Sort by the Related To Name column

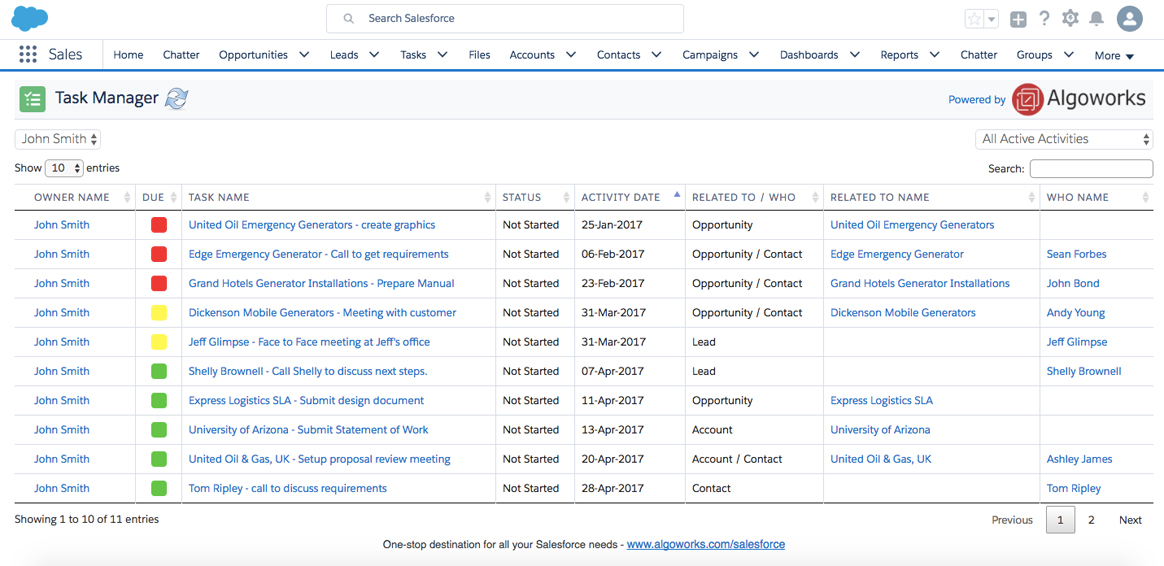coord(932,198)
